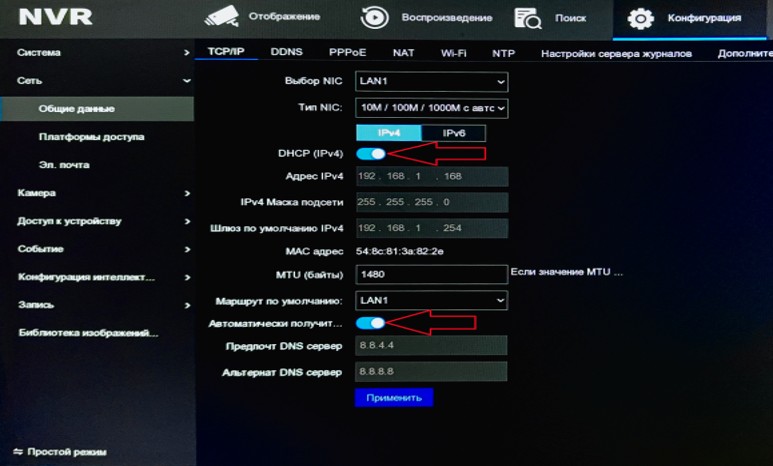This screenshot has height=466, width=773.
Task: Open the Выбор NIC dropdown
Action: (x=431, y=81)
